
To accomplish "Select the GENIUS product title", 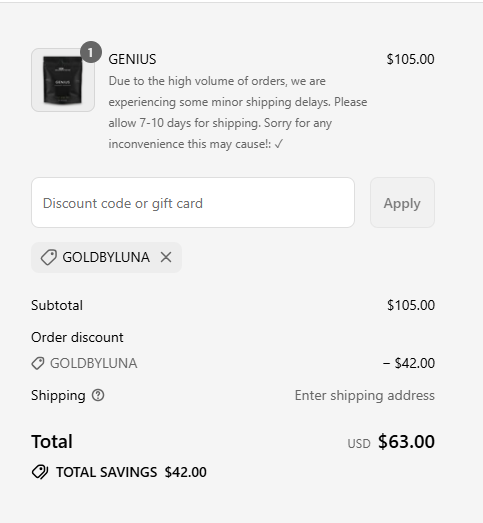I will [x=132, y=59].
